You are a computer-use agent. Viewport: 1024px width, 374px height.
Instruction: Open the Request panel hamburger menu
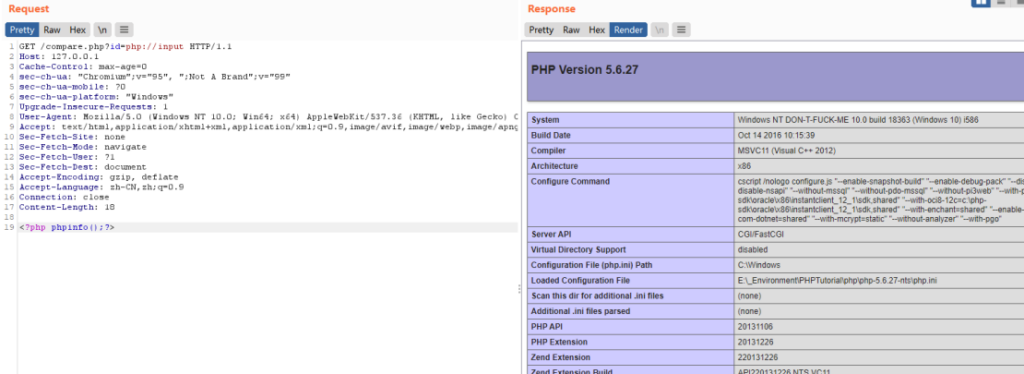click(124, 30)
